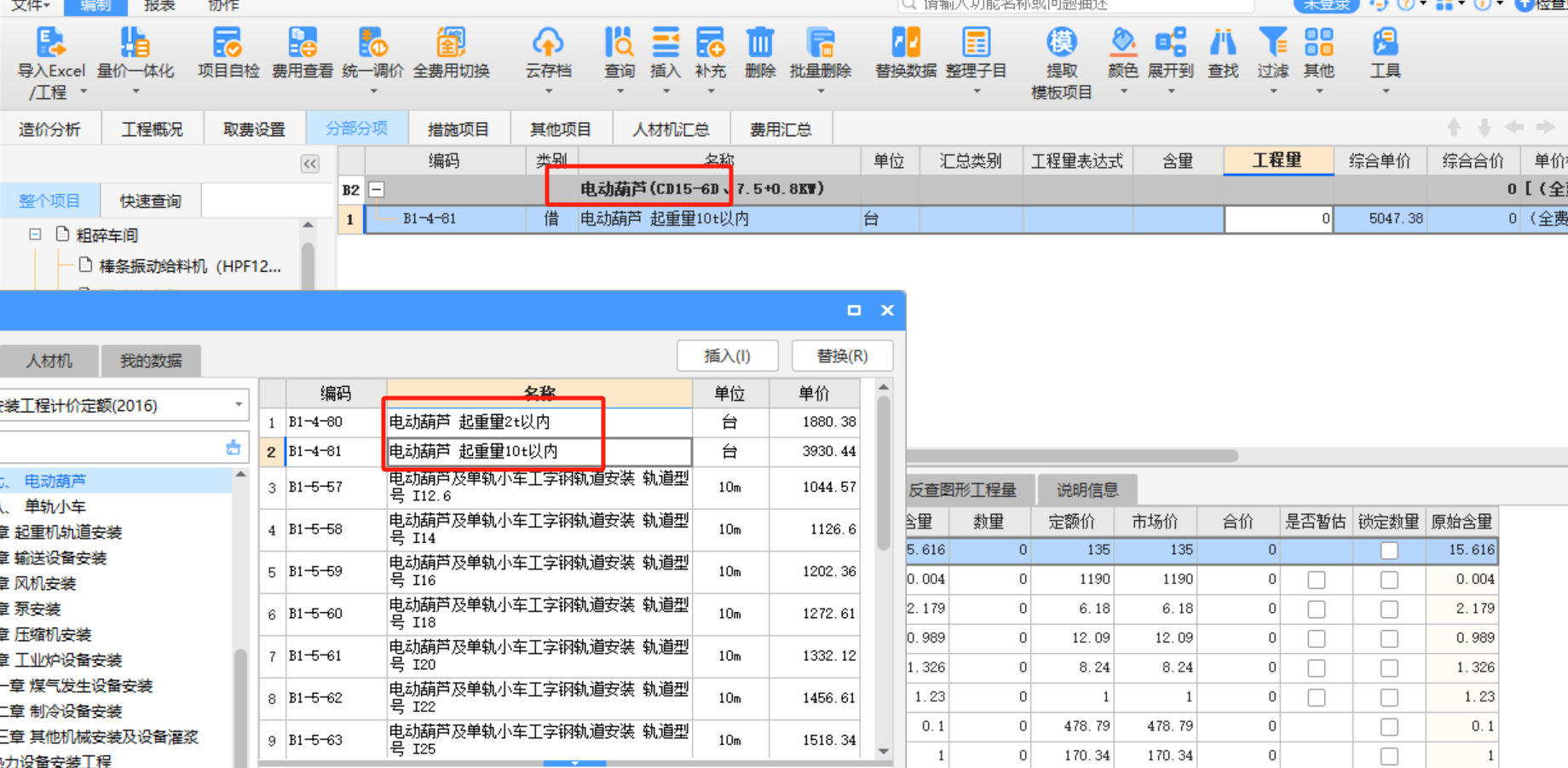The image size is (1568, 768).
Task: Tick 锁定数量 checkbox in the 2.179 row
Action: tap(1389, 609)
